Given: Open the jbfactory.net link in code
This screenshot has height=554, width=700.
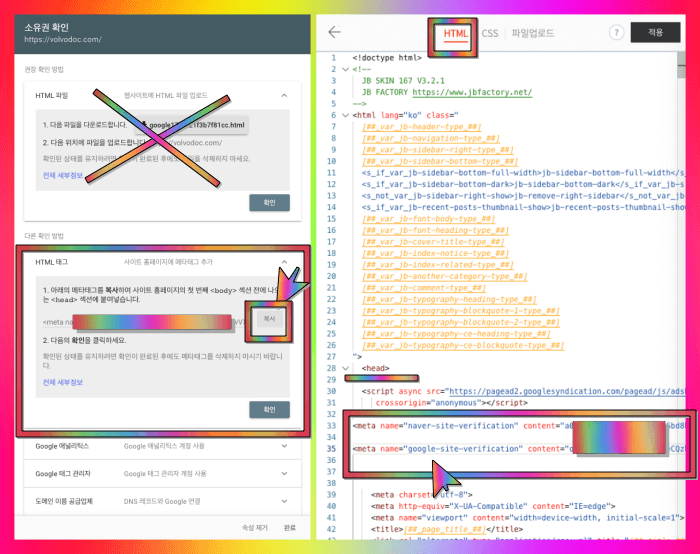Looking at the screenshot, I should [x=472, y=92].
